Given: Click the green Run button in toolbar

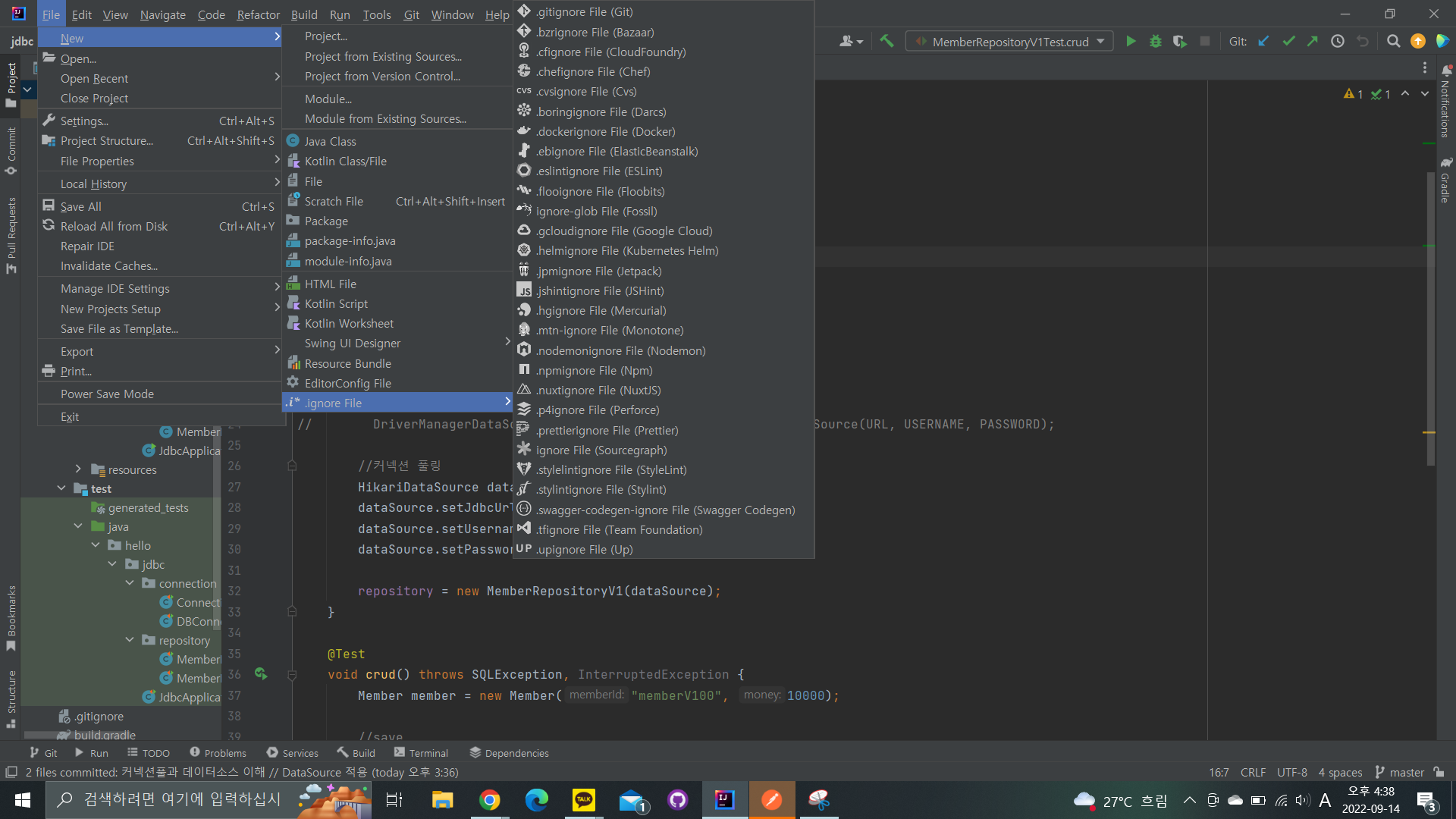Looking at the screenshot, I should 1131,42.
